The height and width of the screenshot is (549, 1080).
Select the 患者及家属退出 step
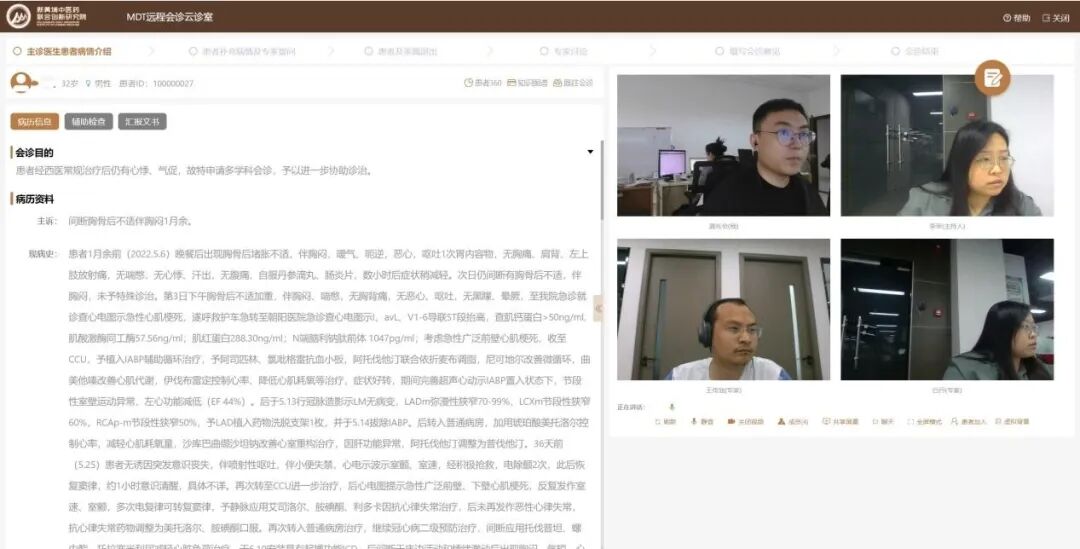pos(401,51)
